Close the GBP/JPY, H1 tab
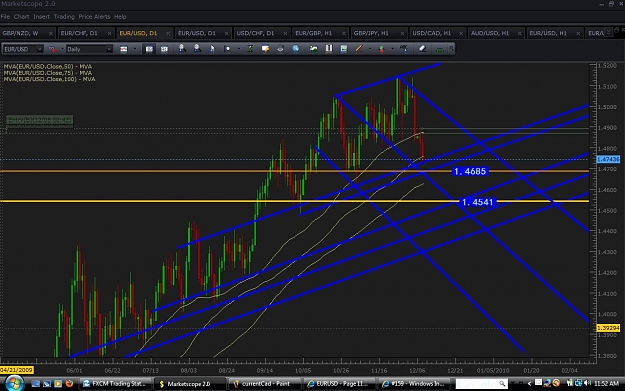This screenshot has height=391, width=625. [402, 33]
